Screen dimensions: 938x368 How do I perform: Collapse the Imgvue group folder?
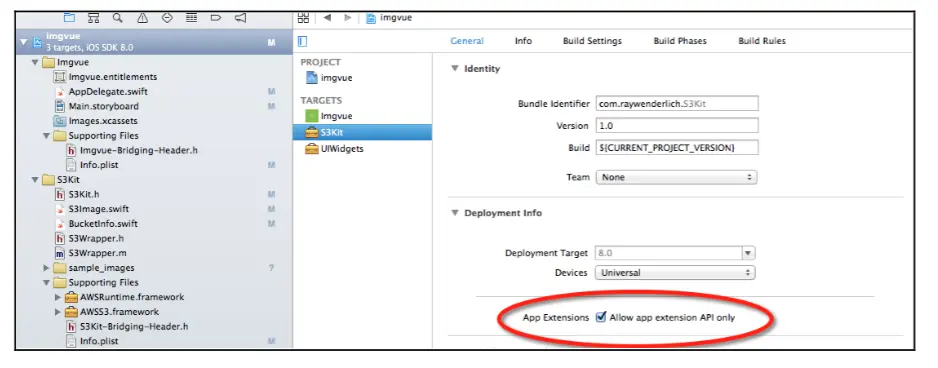click(35, 62)
